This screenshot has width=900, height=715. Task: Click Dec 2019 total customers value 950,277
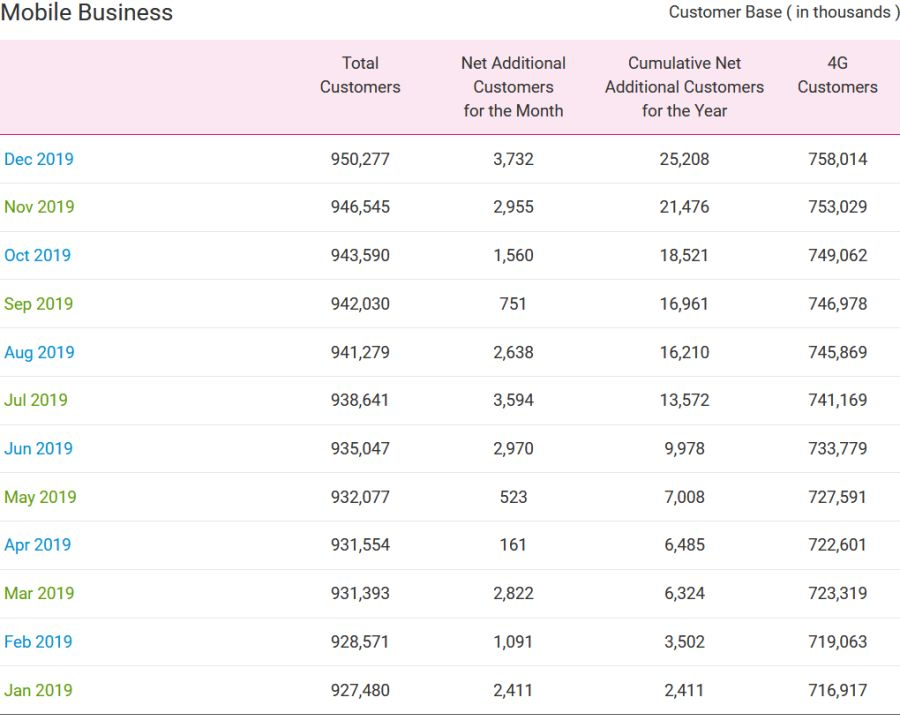(360, 159)
